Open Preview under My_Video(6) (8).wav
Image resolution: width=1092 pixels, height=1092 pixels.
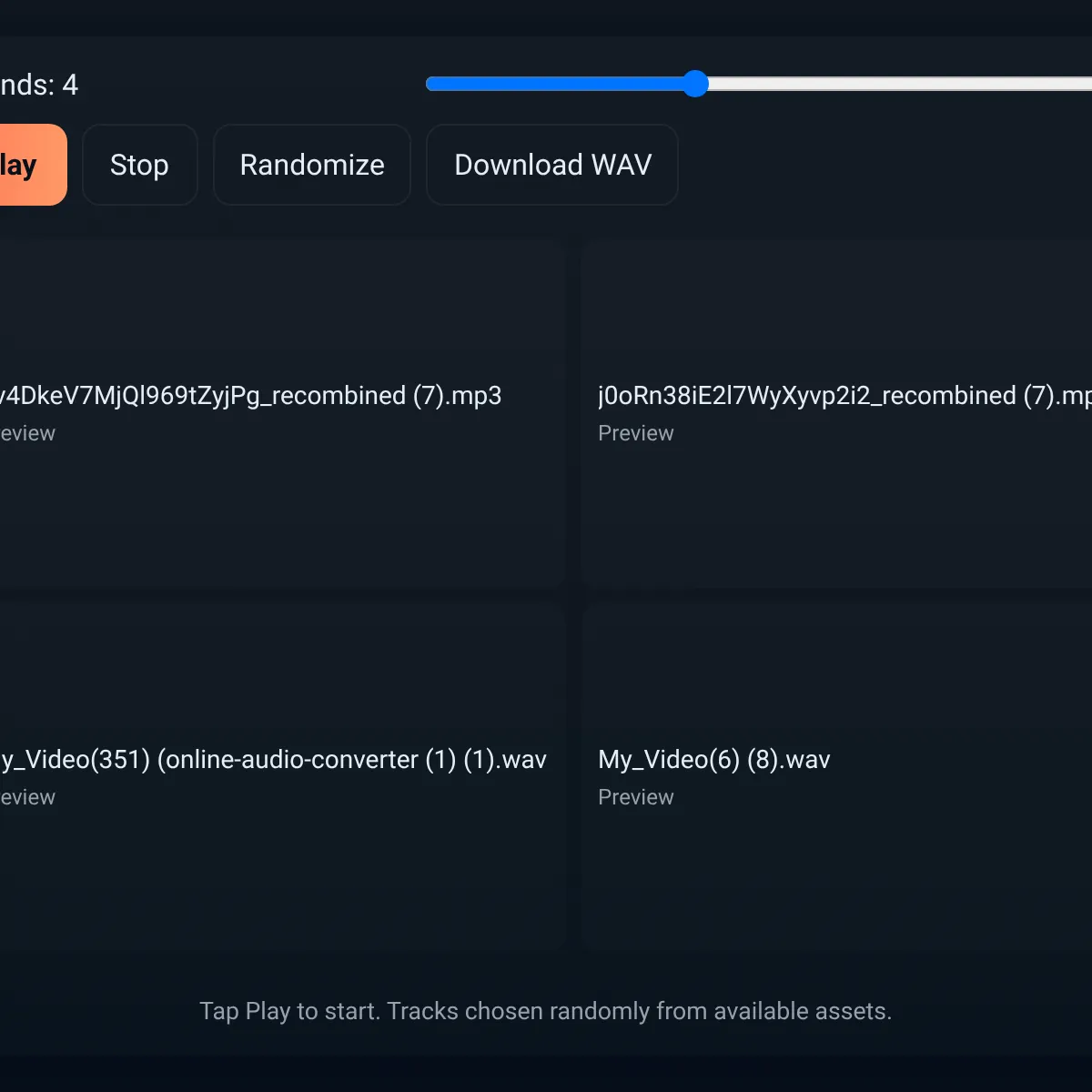(635, 797)
